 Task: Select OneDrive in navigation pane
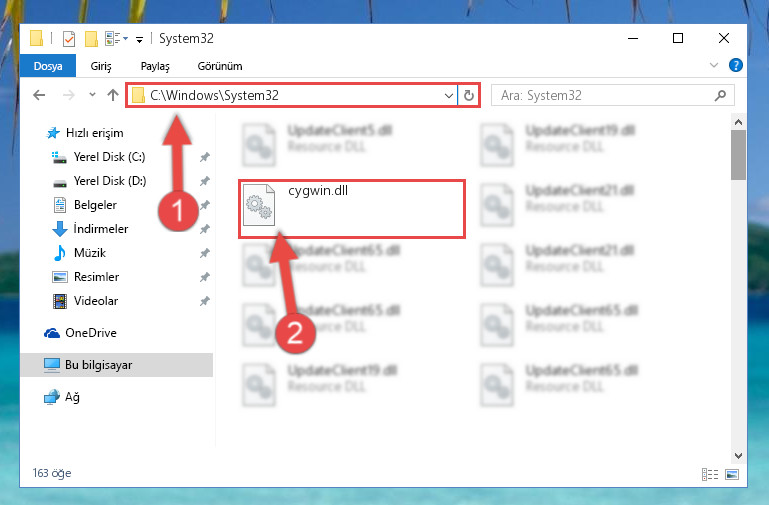pyautogui.click(x=80, y=333)
